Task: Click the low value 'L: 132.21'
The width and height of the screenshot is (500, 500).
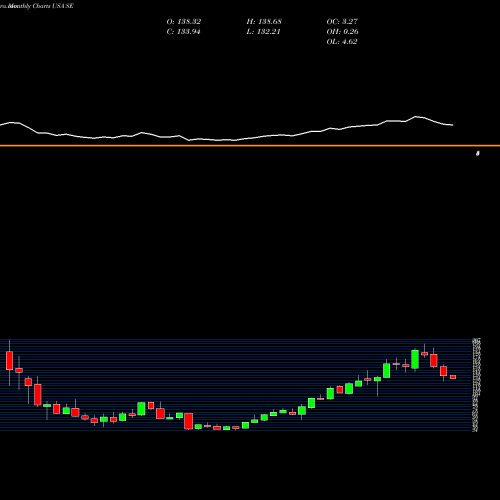Action: coord(263,31)
